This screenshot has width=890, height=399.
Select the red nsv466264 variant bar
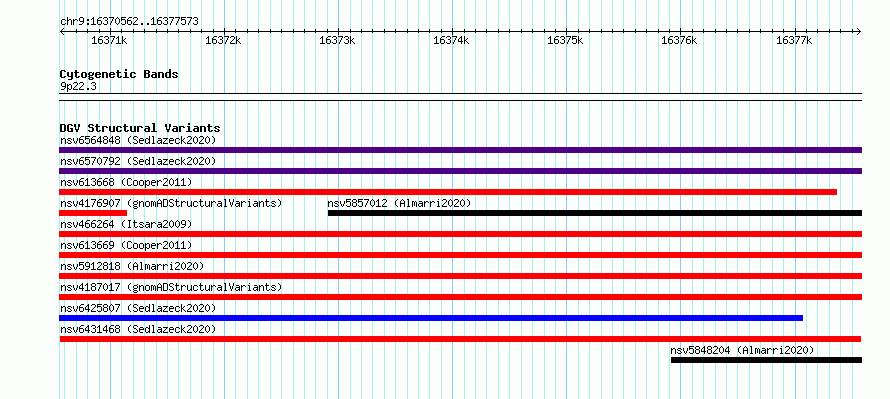(460, 234)
